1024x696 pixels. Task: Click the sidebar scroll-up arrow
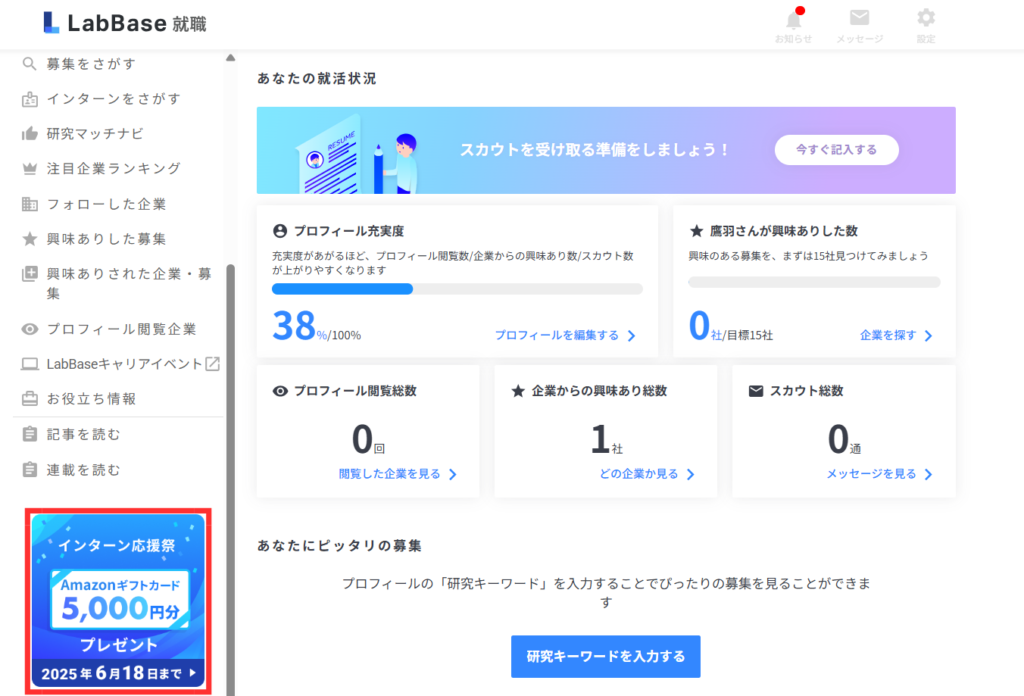(231, 57)
